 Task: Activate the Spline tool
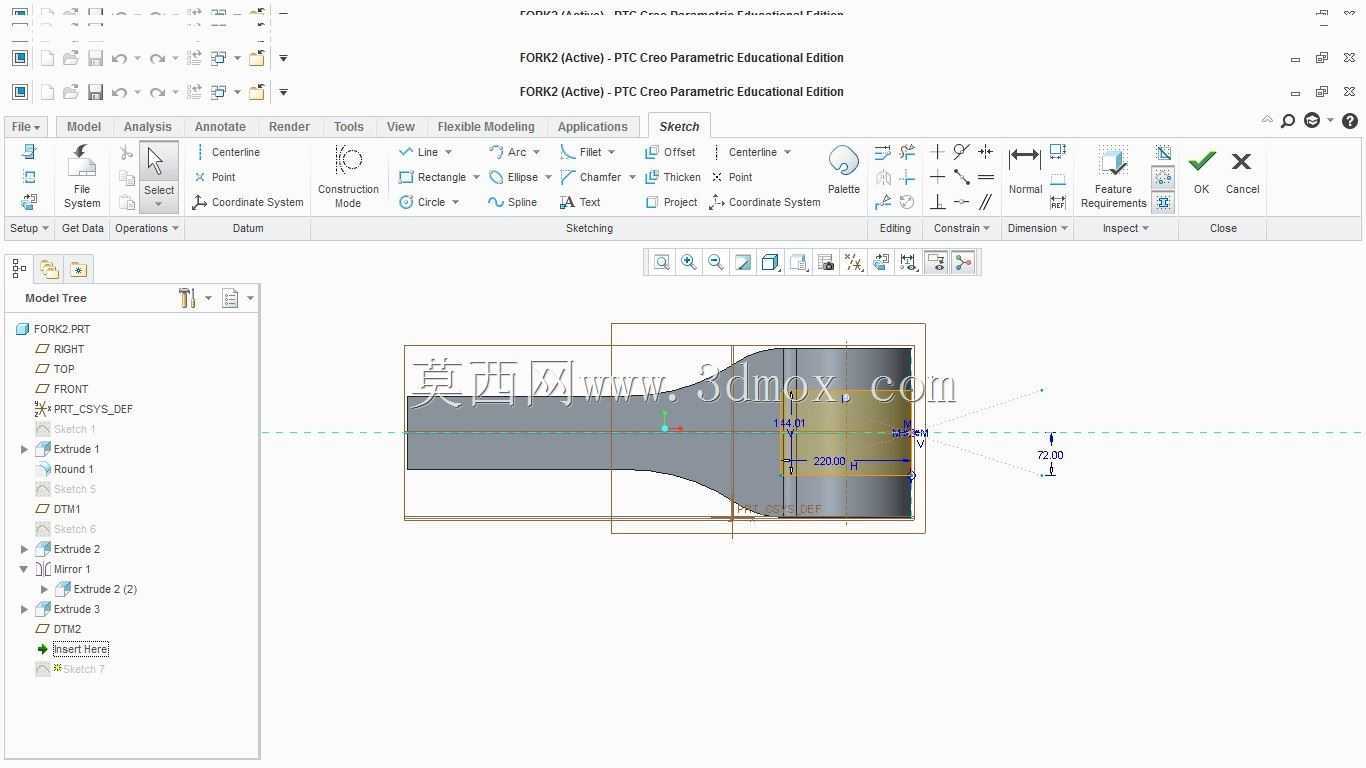coord(512,202)
